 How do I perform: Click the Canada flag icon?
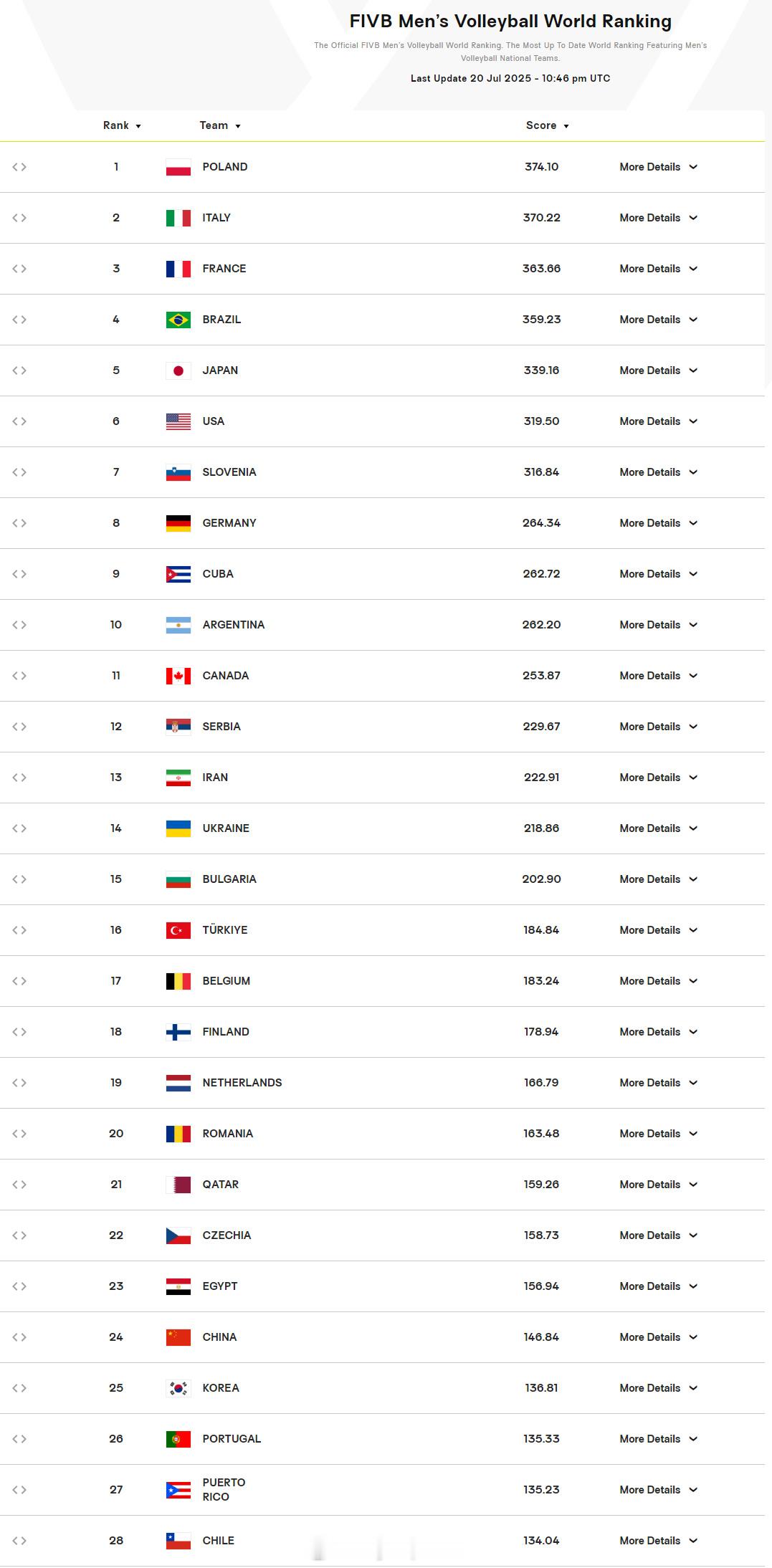tap(178, 676)
